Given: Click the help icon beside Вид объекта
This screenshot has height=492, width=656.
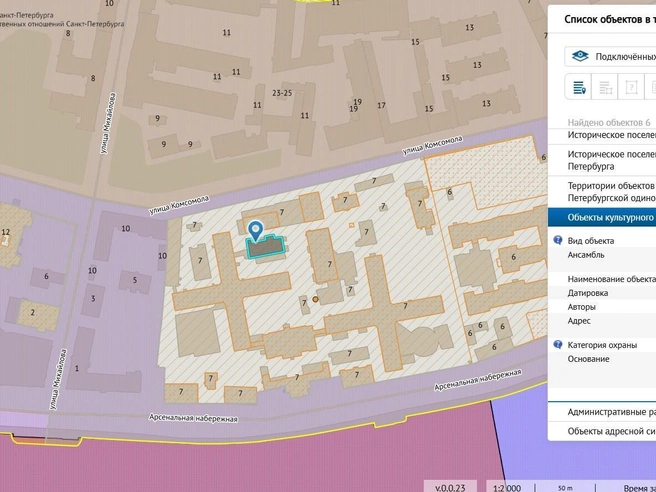Looking at the screenshot, I should [558, 240].
